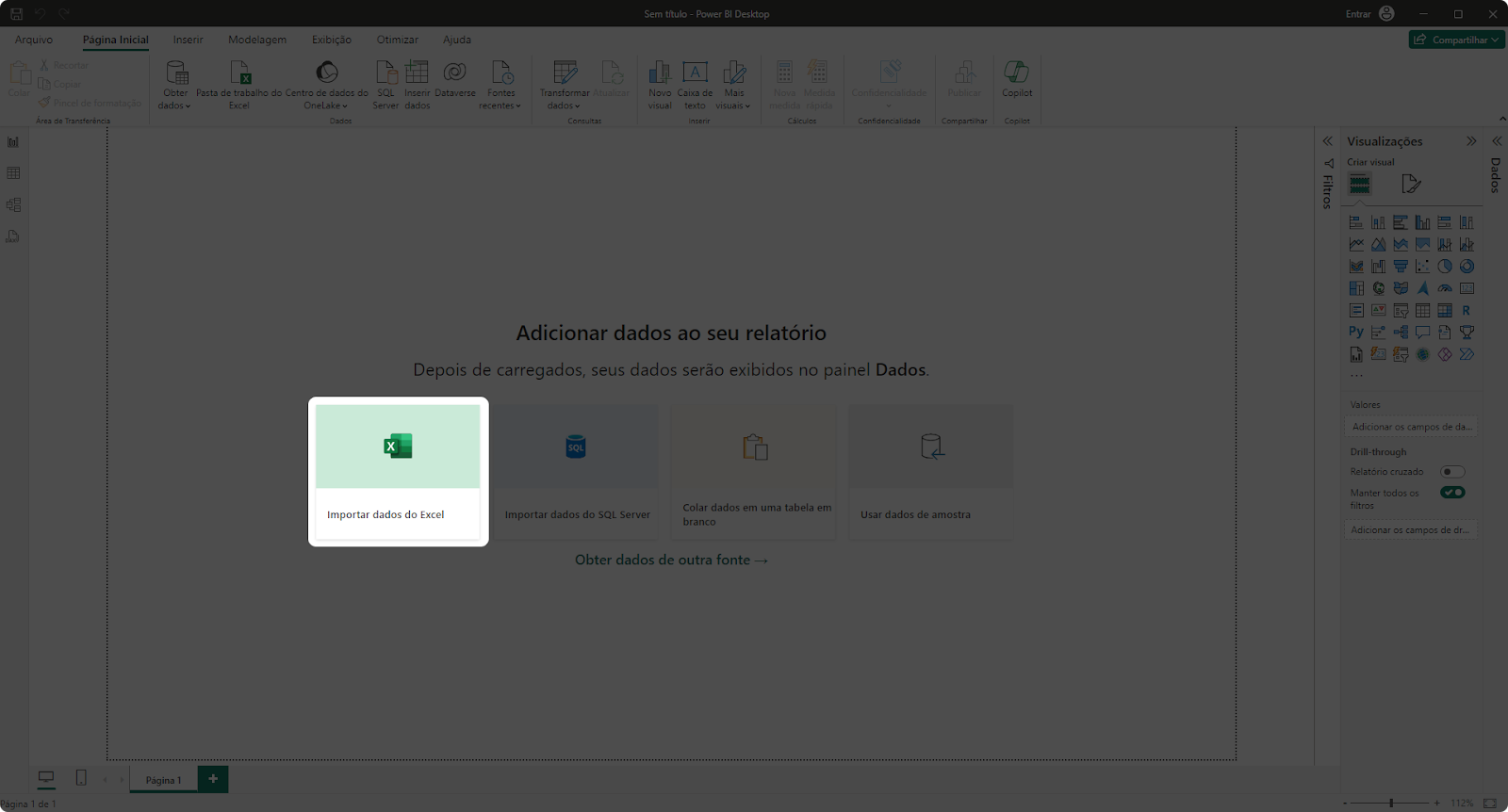The width and height of the screenshot is (1508, 812).
Task: Switch to the Otimizar ribbon tab
Action: 398,40
